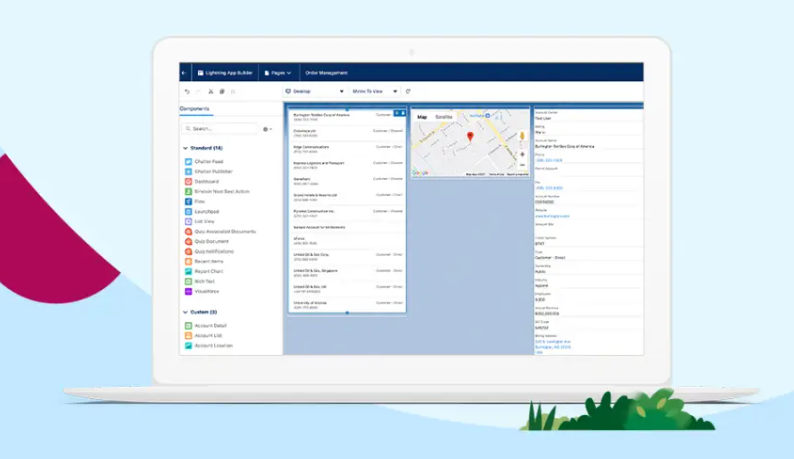
Task: Click the Quip Document component icon
Action: (188, 242)
